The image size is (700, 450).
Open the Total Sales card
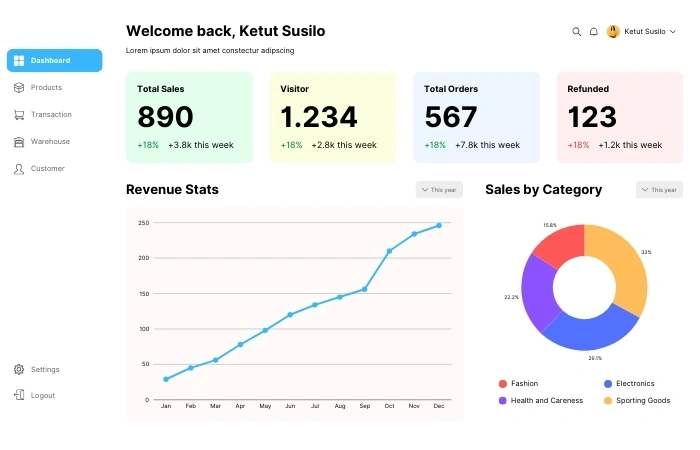click(190, 117)
